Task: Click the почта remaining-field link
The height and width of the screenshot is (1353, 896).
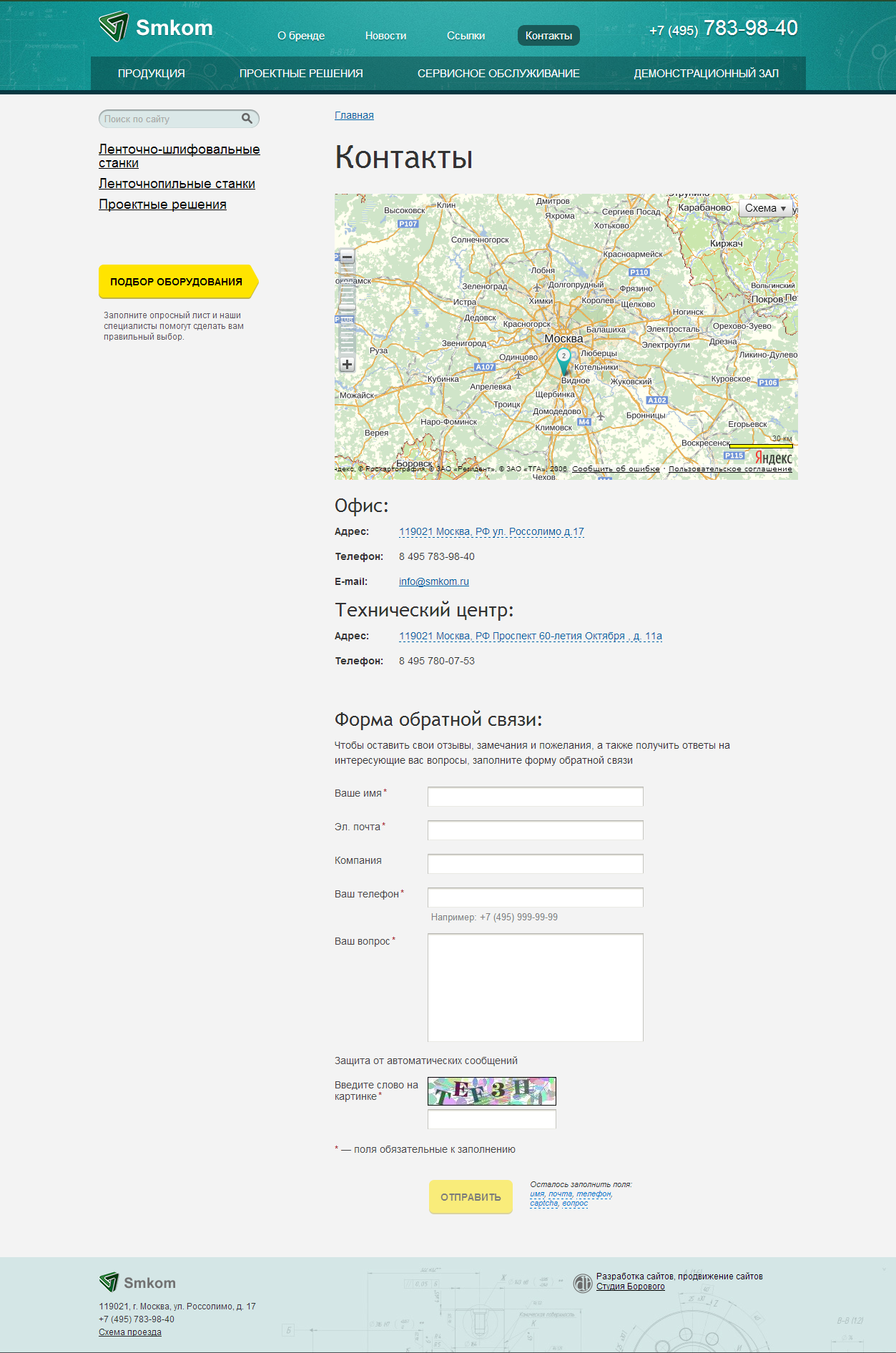Action: 561,1194
